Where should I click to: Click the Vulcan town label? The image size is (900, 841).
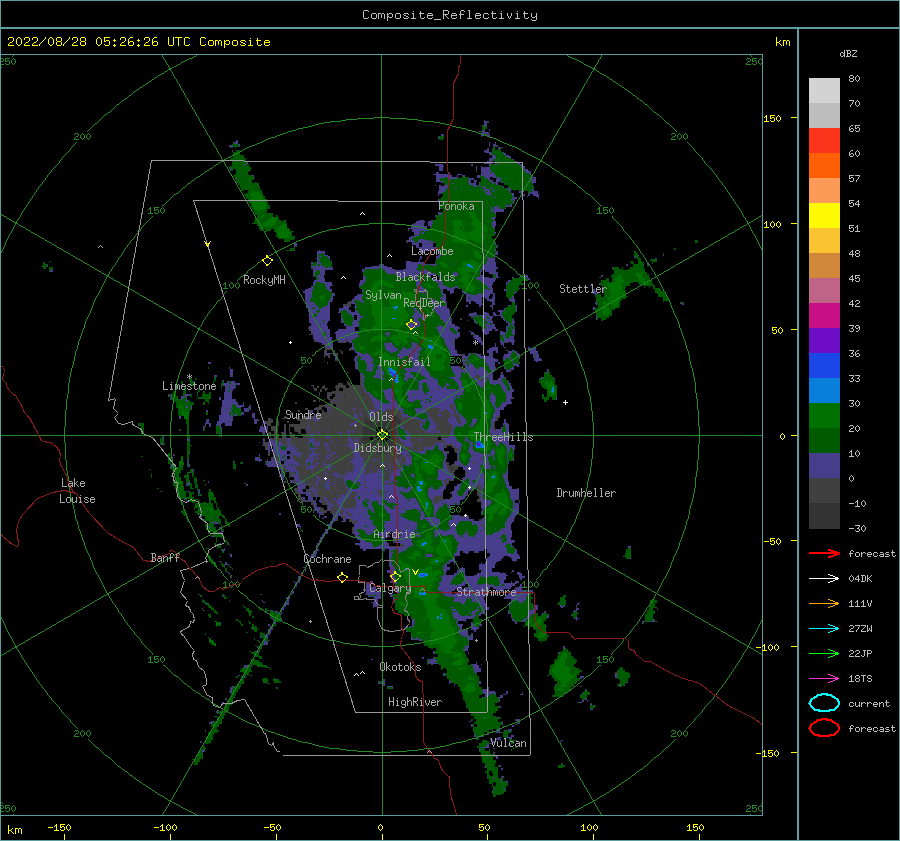(x=508, y=743)
